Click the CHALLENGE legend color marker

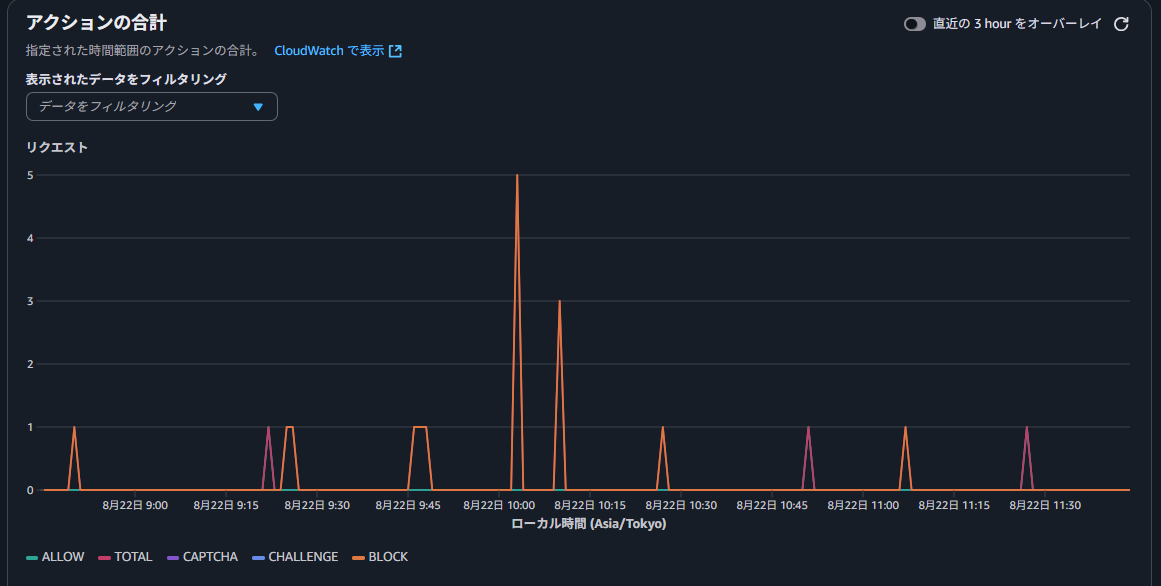point(258,557)
